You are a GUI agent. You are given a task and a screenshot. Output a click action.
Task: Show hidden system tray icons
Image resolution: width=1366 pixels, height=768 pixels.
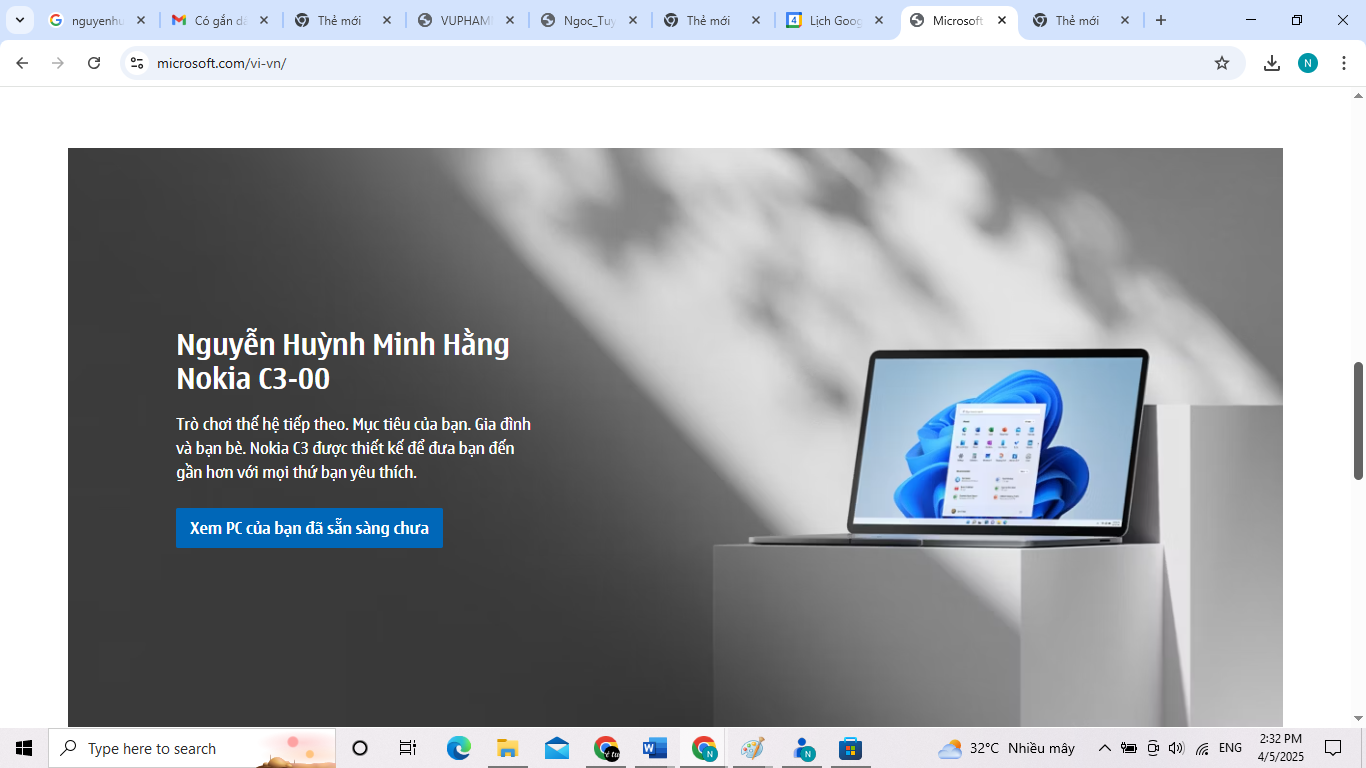point(1104,748)
